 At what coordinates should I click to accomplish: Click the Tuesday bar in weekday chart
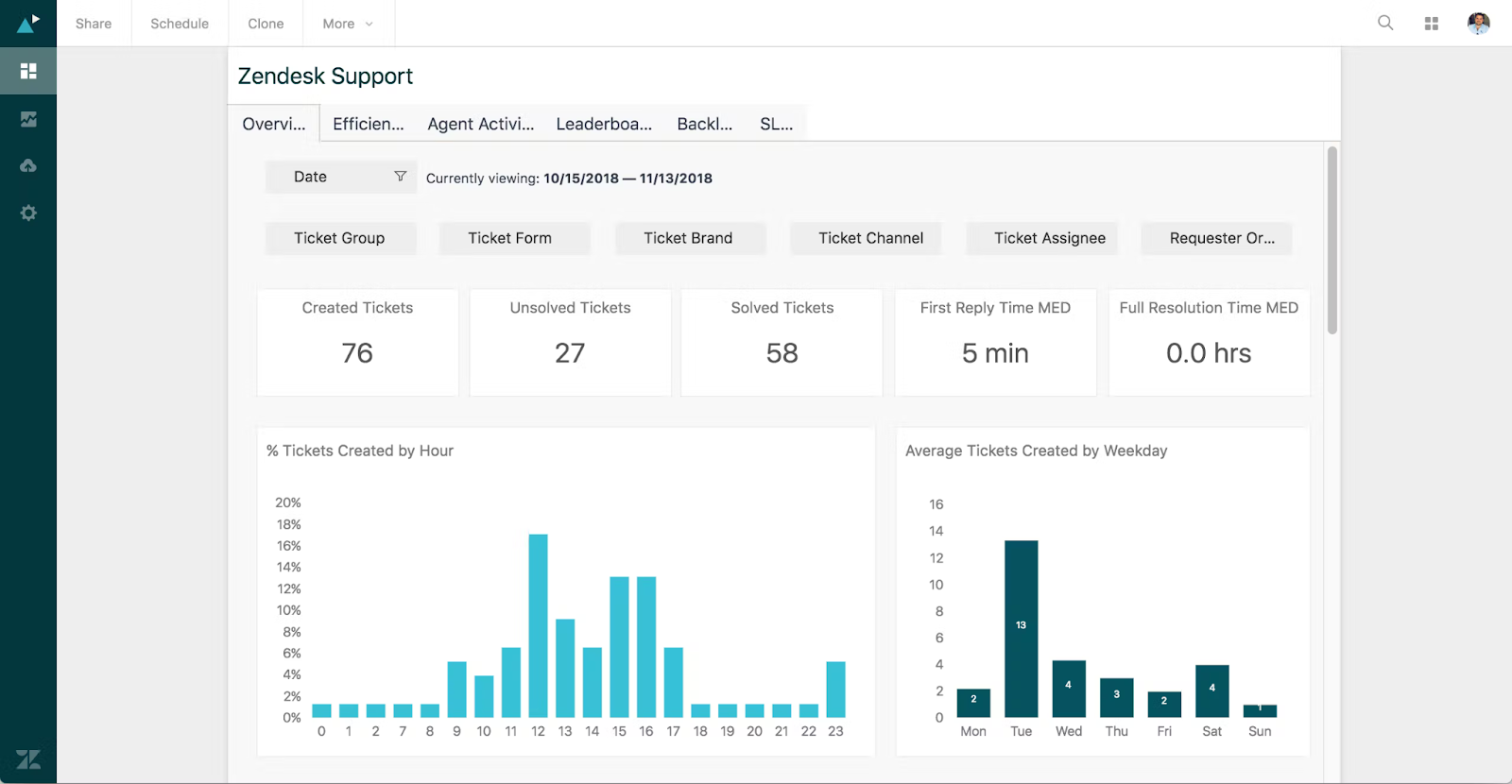1021,628
